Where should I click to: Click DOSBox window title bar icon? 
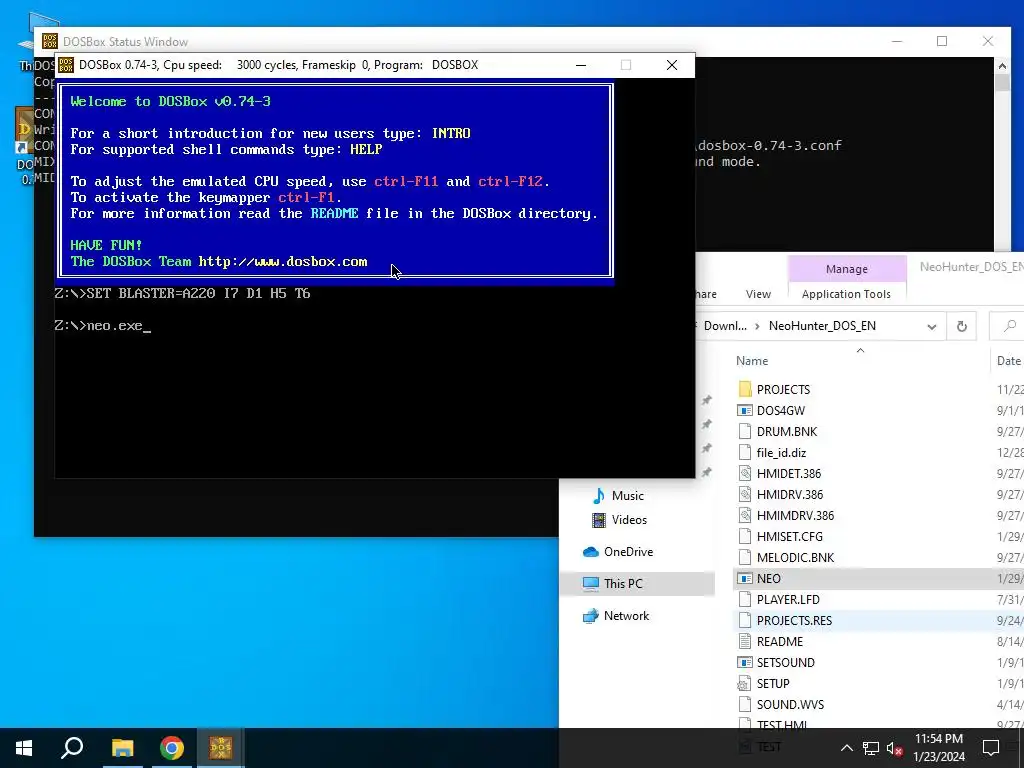(x=66, y=65)
